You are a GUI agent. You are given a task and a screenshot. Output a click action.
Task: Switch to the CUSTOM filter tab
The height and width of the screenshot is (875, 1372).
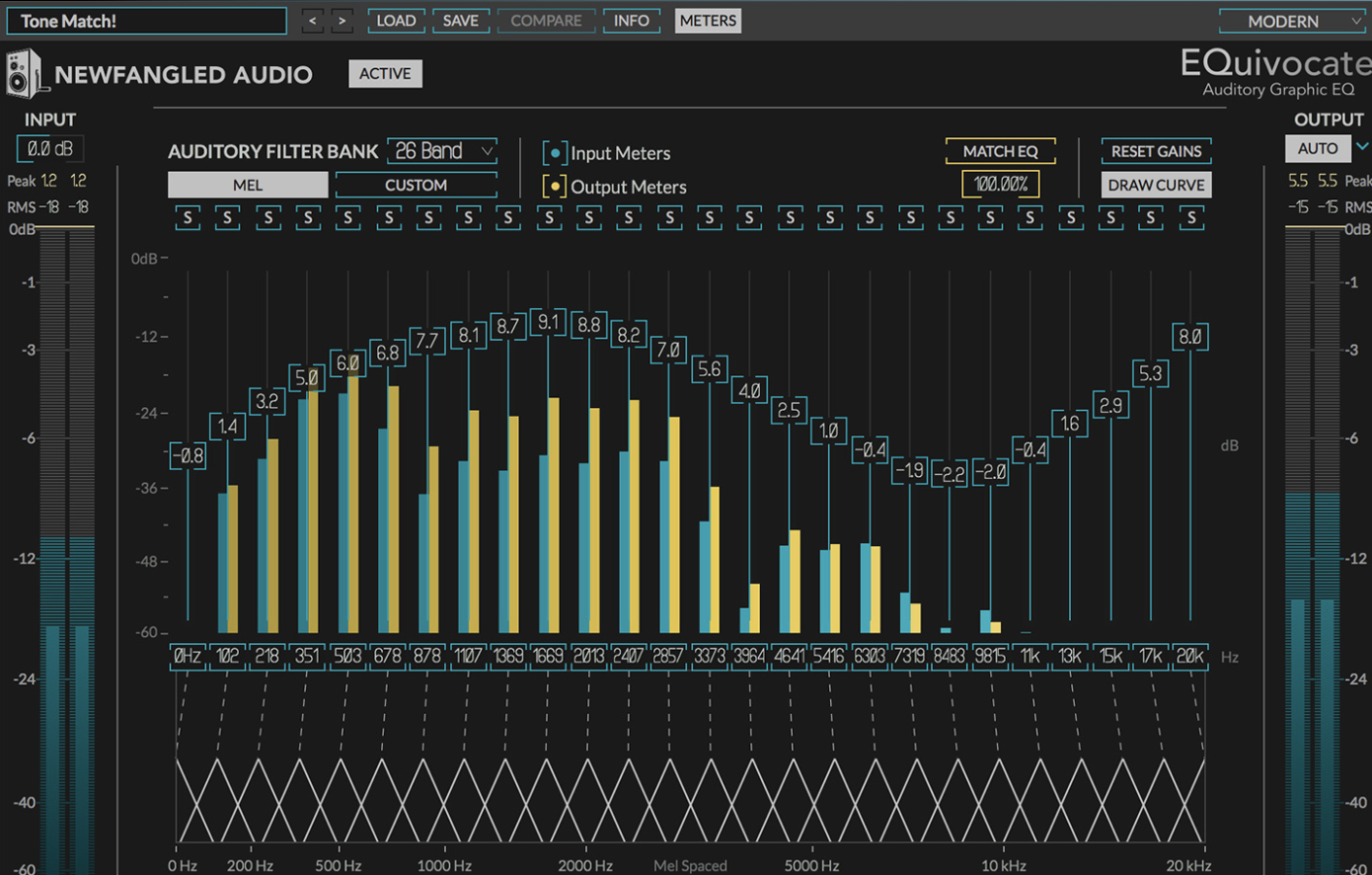pyautogui.click(x=416, y=185)
